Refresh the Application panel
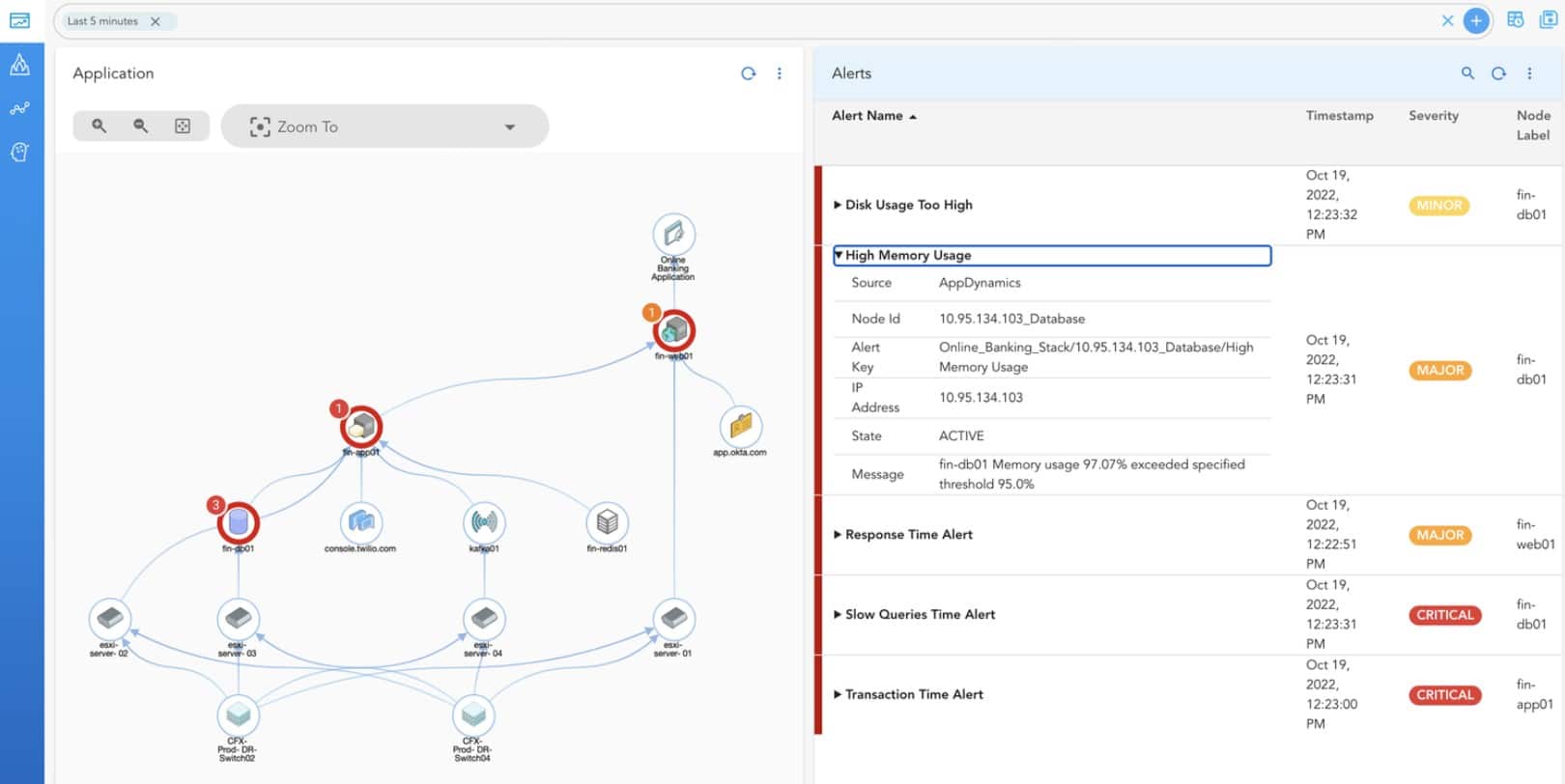The height and width of the screenshot is (784, 1565). [748, 73]
